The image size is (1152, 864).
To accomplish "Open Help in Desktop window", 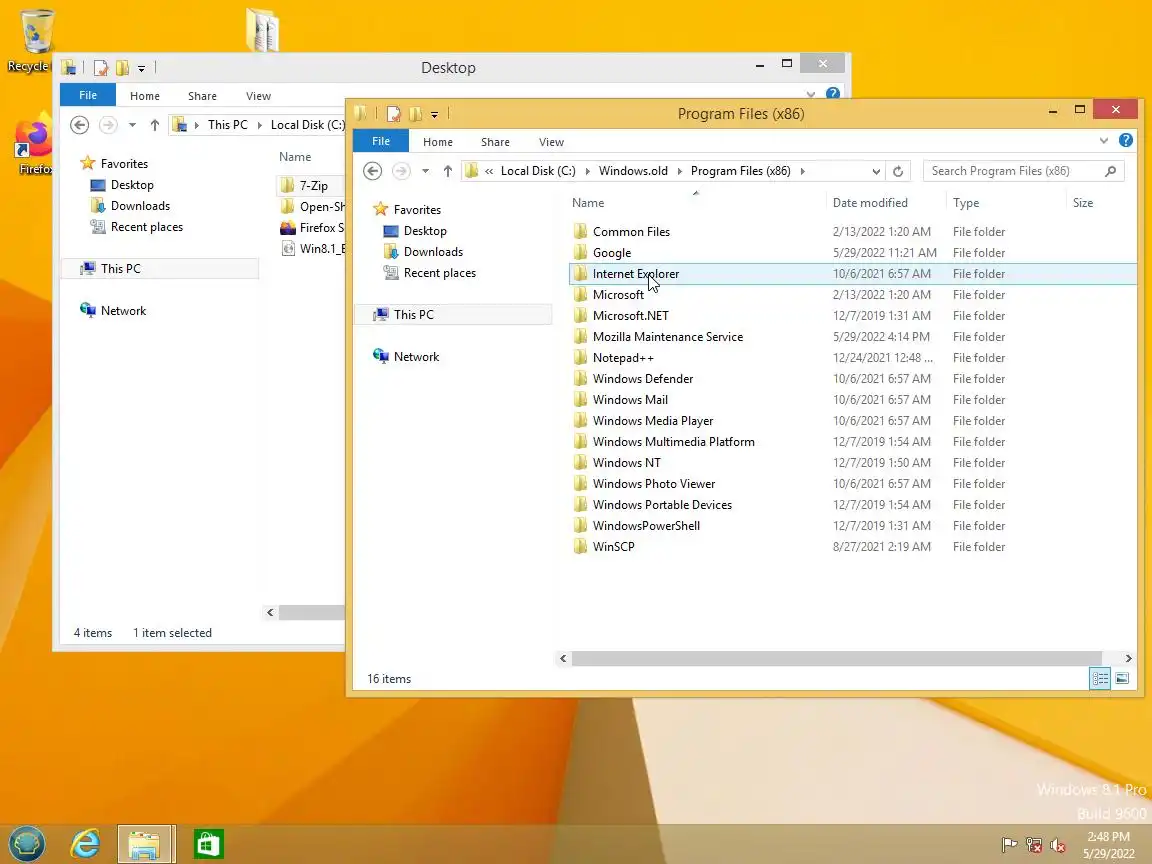I will tap(832, 93).
